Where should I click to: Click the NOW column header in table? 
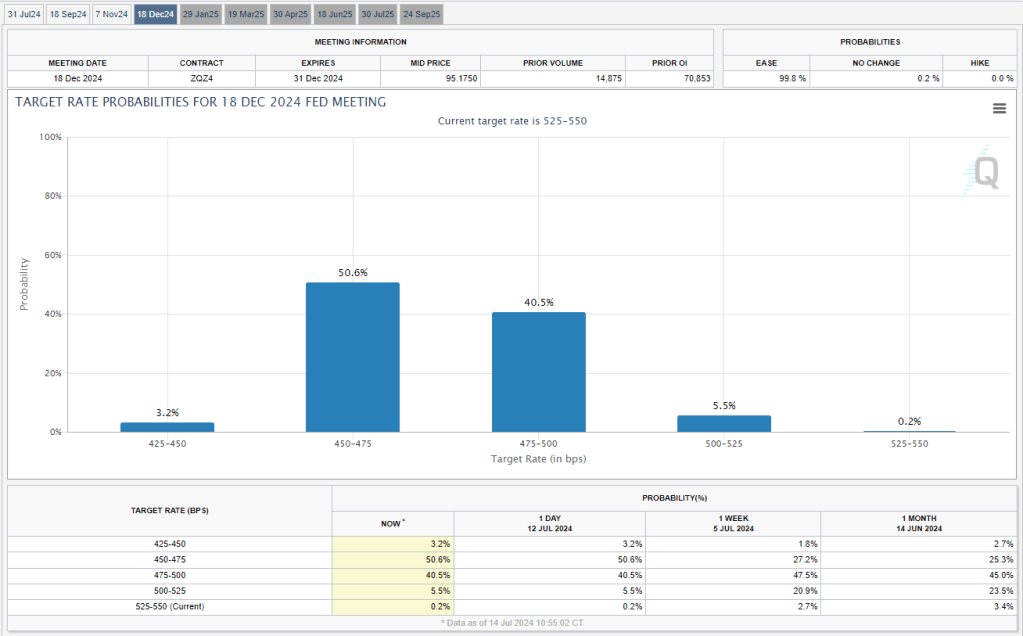pos(393,523)
